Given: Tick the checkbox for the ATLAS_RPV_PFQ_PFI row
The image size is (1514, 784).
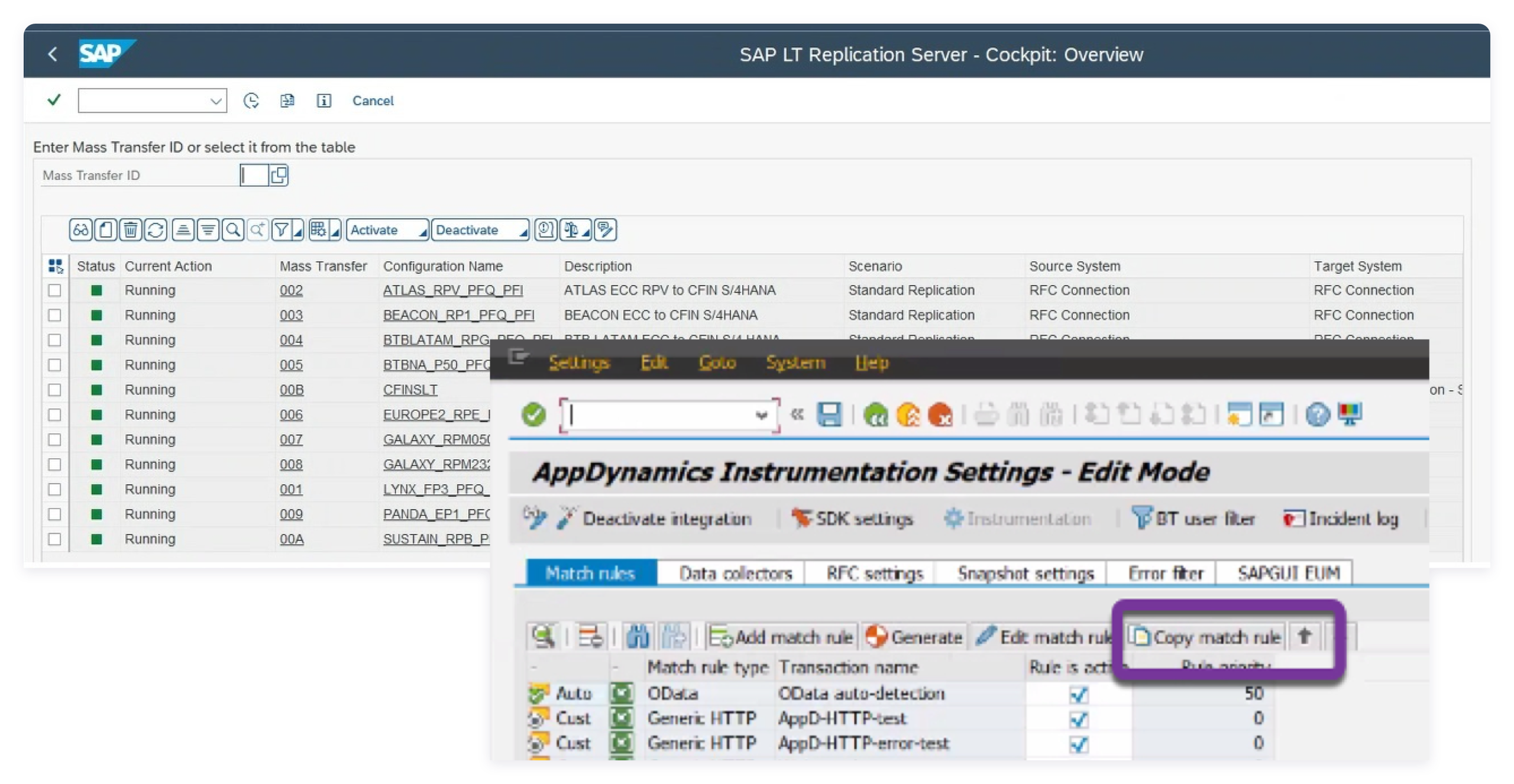Looking at the screenshot, I should (54, 290).
